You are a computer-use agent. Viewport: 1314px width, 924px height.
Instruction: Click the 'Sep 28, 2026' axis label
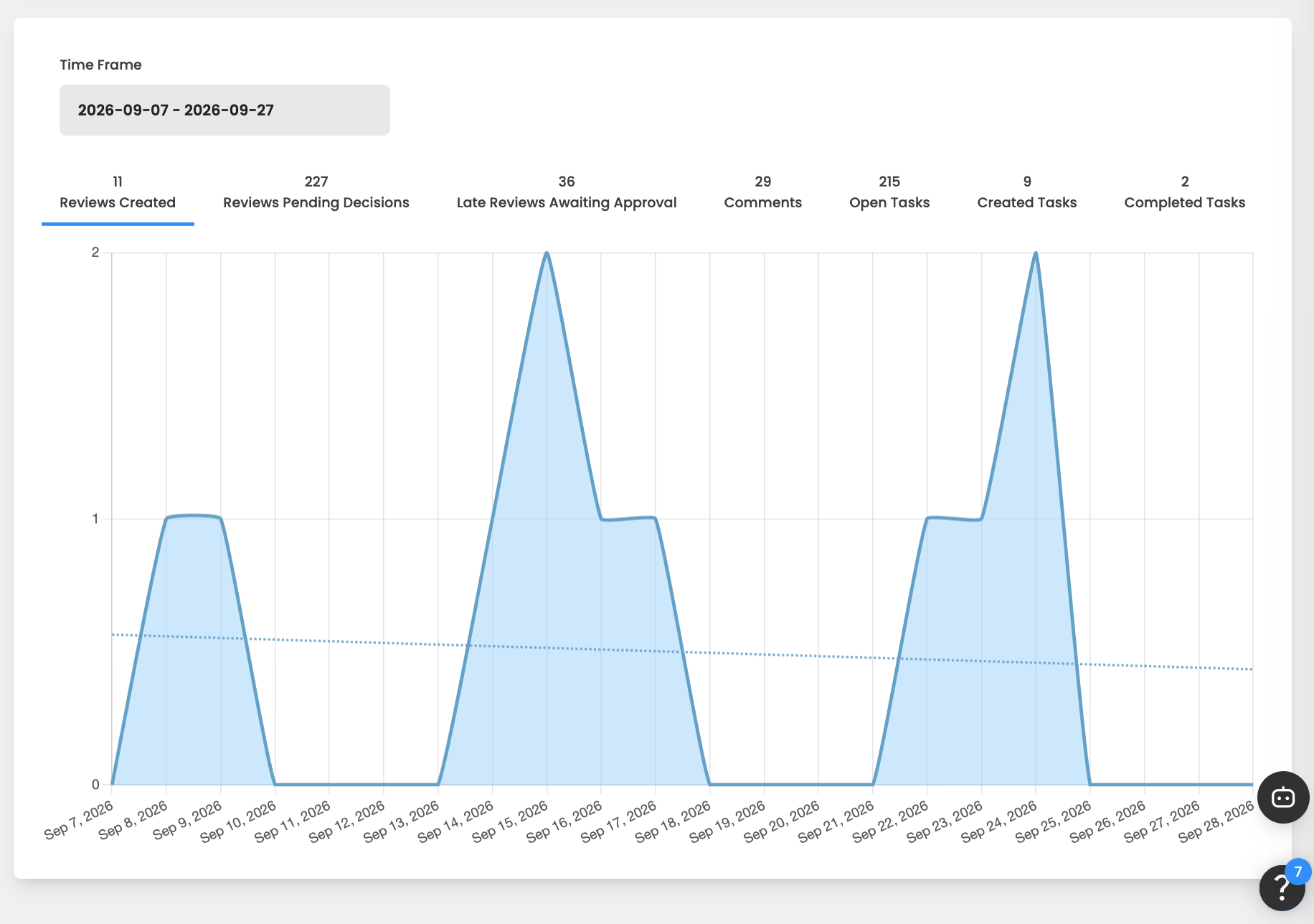[x=1216, y=821]
